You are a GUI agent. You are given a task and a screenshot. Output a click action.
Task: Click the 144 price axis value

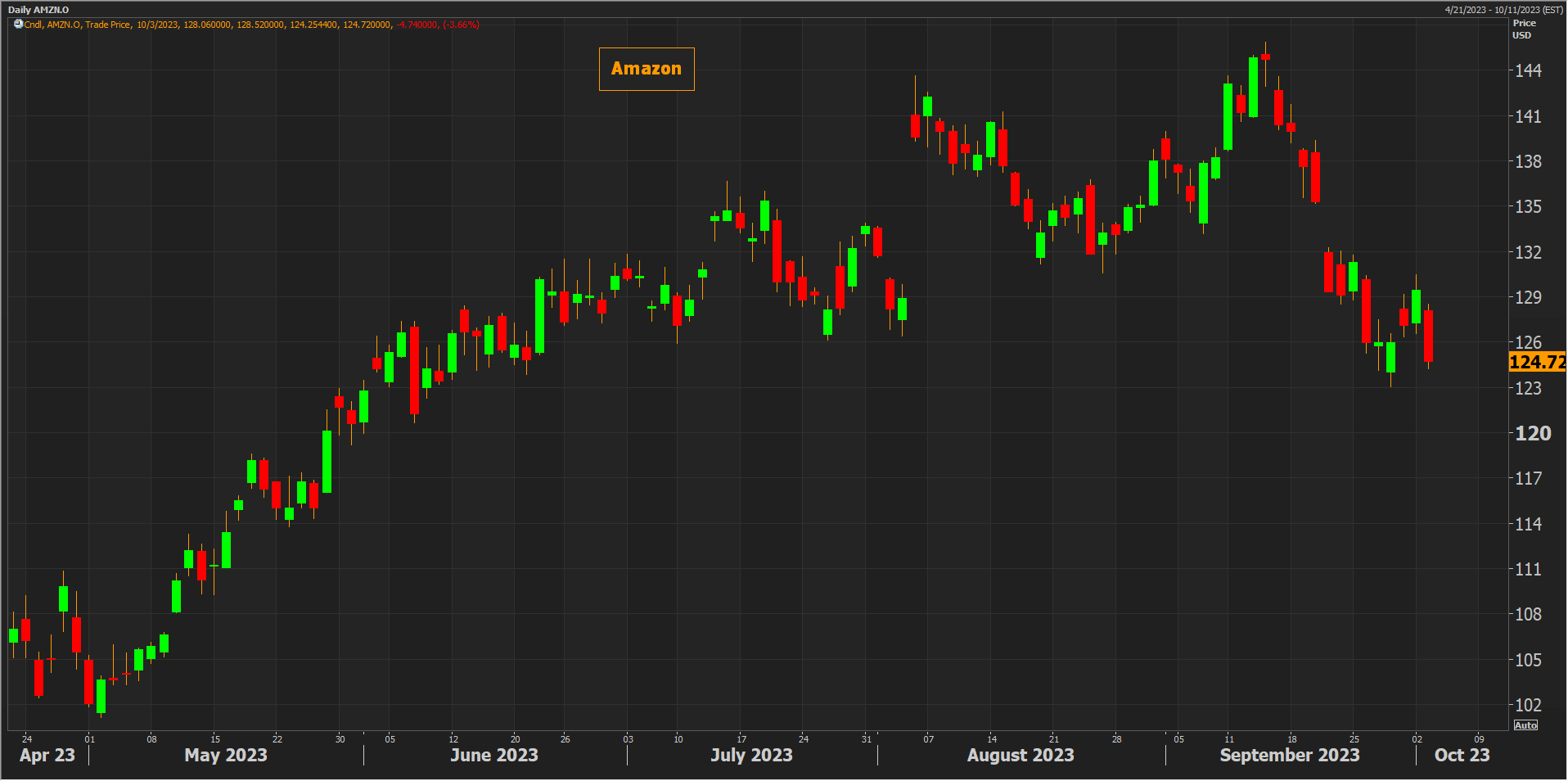tap(1528, 70)
